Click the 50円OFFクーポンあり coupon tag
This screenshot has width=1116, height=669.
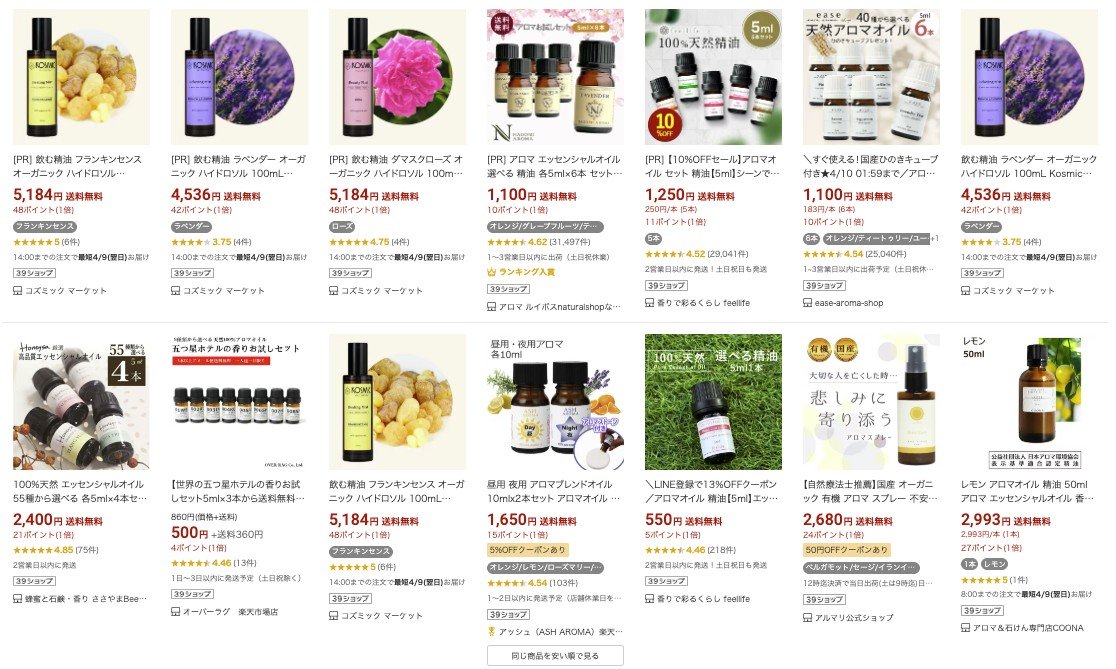(x=846, y=549)
